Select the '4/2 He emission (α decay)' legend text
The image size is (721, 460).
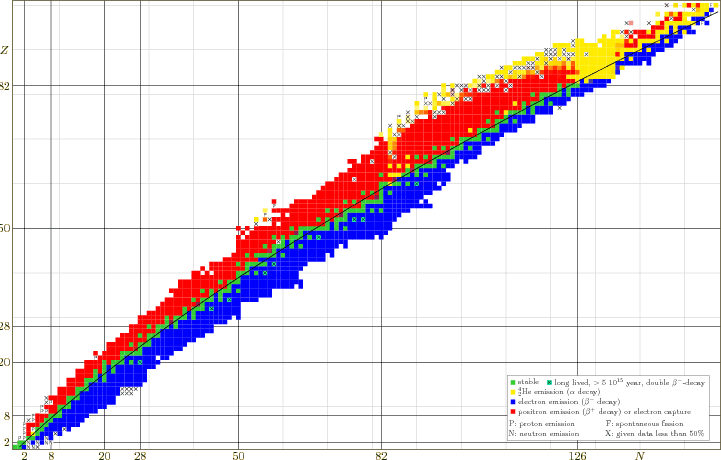[x=559, y=392]
